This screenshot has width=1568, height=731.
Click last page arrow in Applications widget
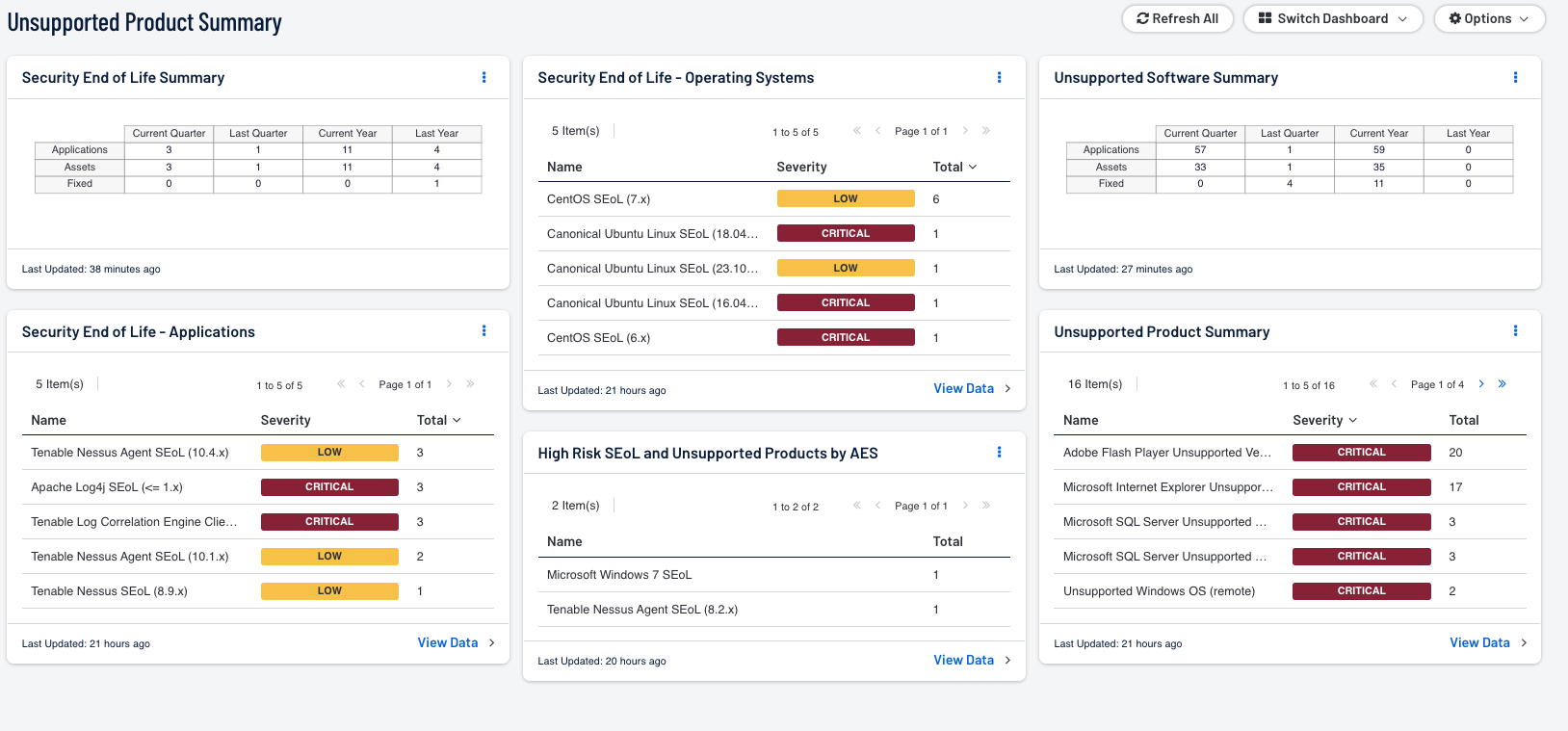tap(470, 383)
